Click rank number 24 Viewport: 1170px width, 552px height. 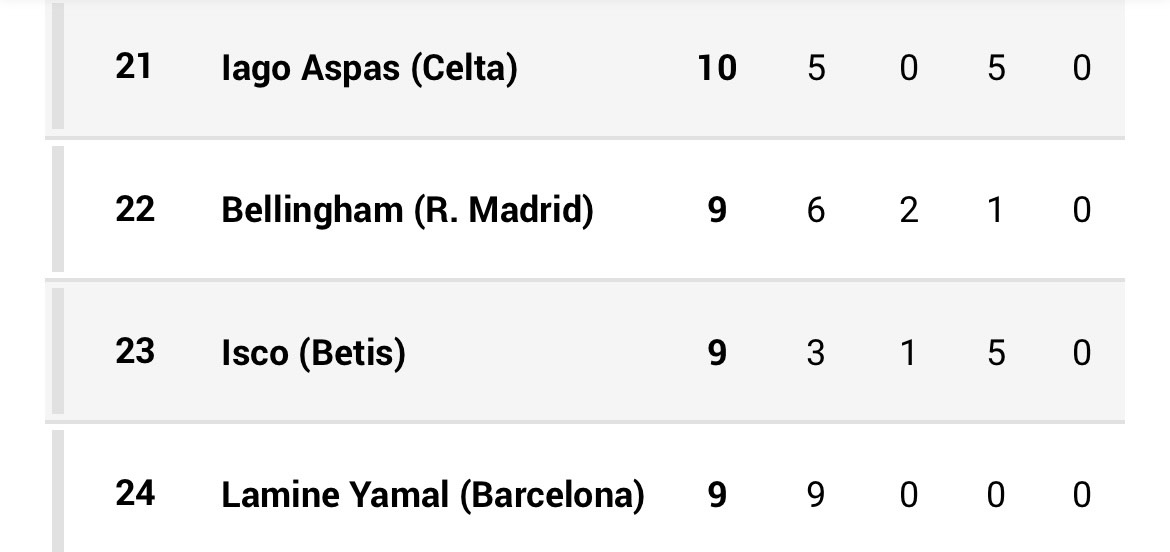pyautogui.click(x=134, y=494)
